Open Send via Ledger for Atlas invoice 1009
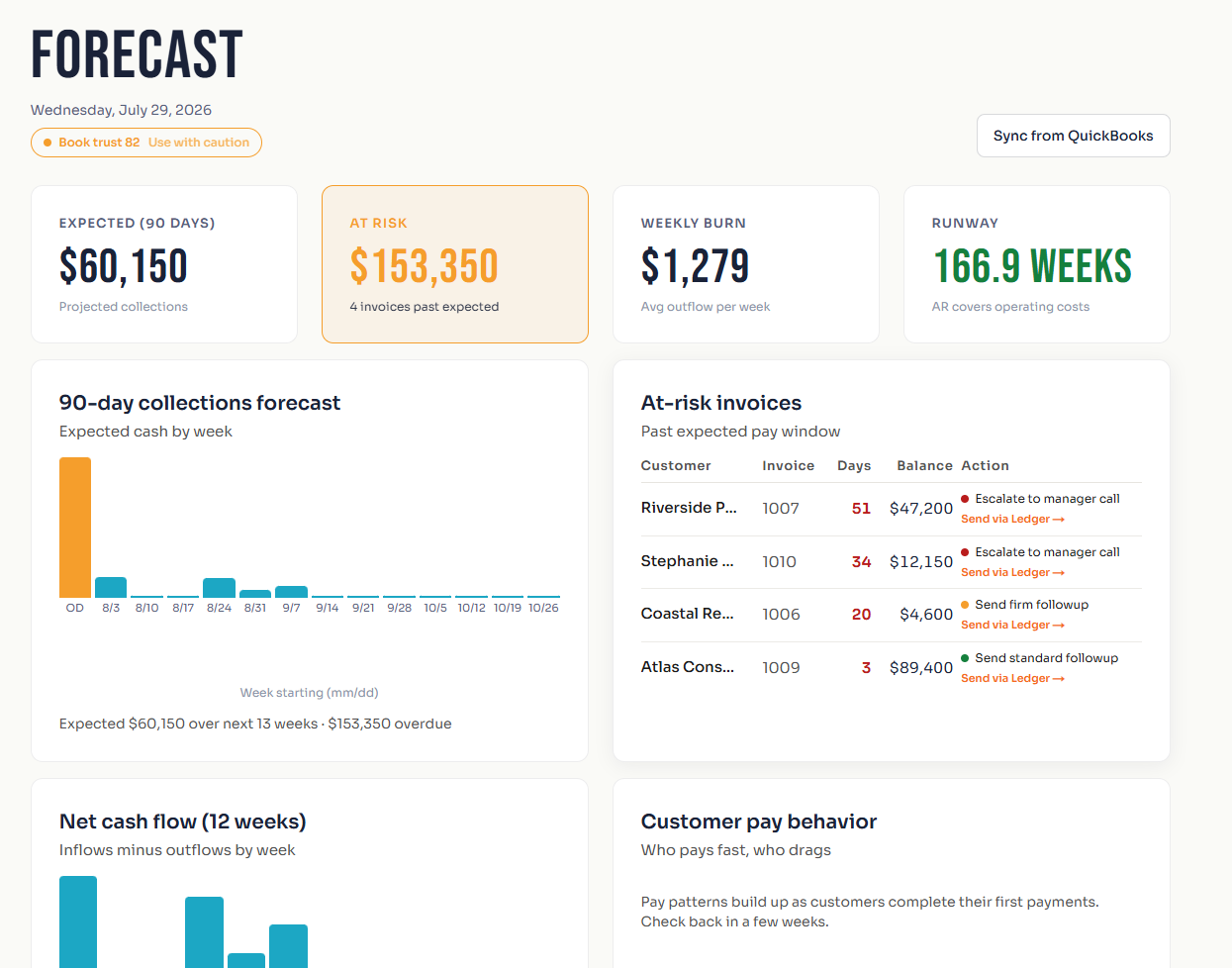The height and width of the screenshot is (968, 1232). tap(1012, 678)
